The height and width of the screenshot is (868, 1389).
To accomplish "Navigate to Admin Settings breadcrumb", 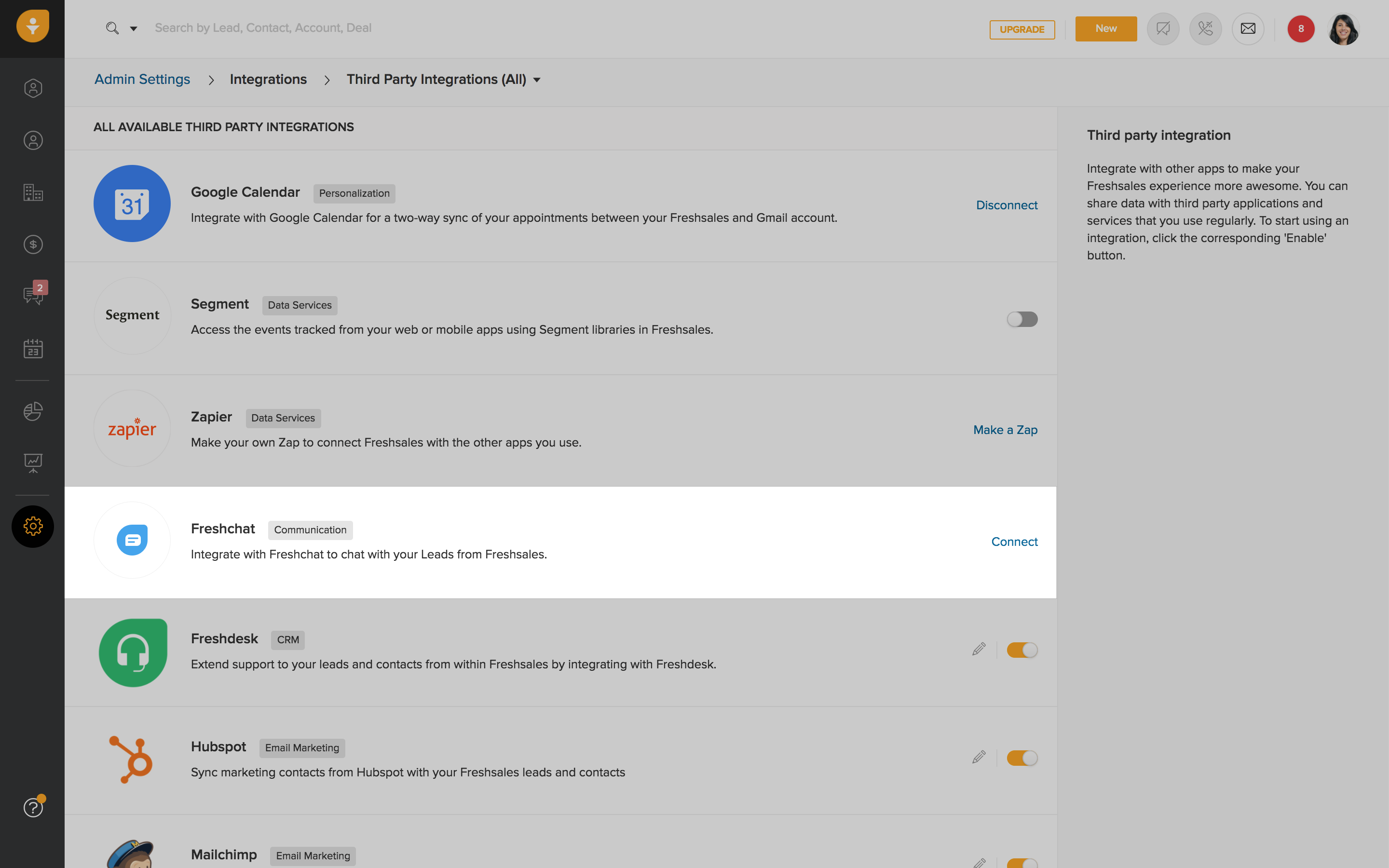I will [x=142, y=79].
